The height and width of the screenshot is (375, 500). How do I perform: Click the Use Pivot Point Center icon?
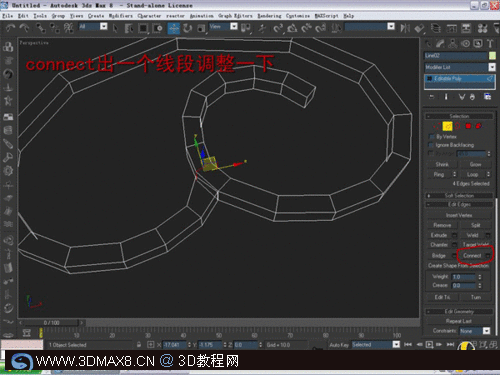point(246,28)
